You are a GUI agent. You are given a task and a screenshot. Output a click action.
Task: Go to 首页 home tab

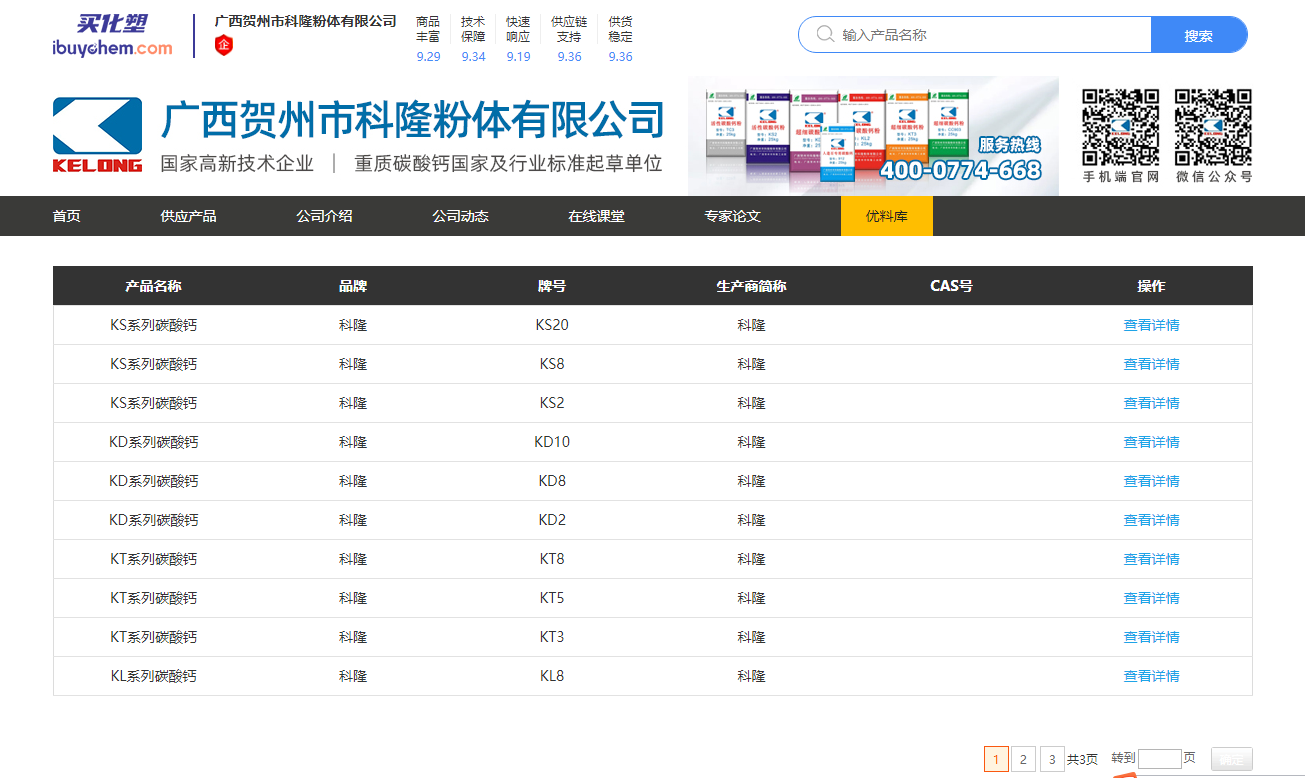click(x=67, y=216)
